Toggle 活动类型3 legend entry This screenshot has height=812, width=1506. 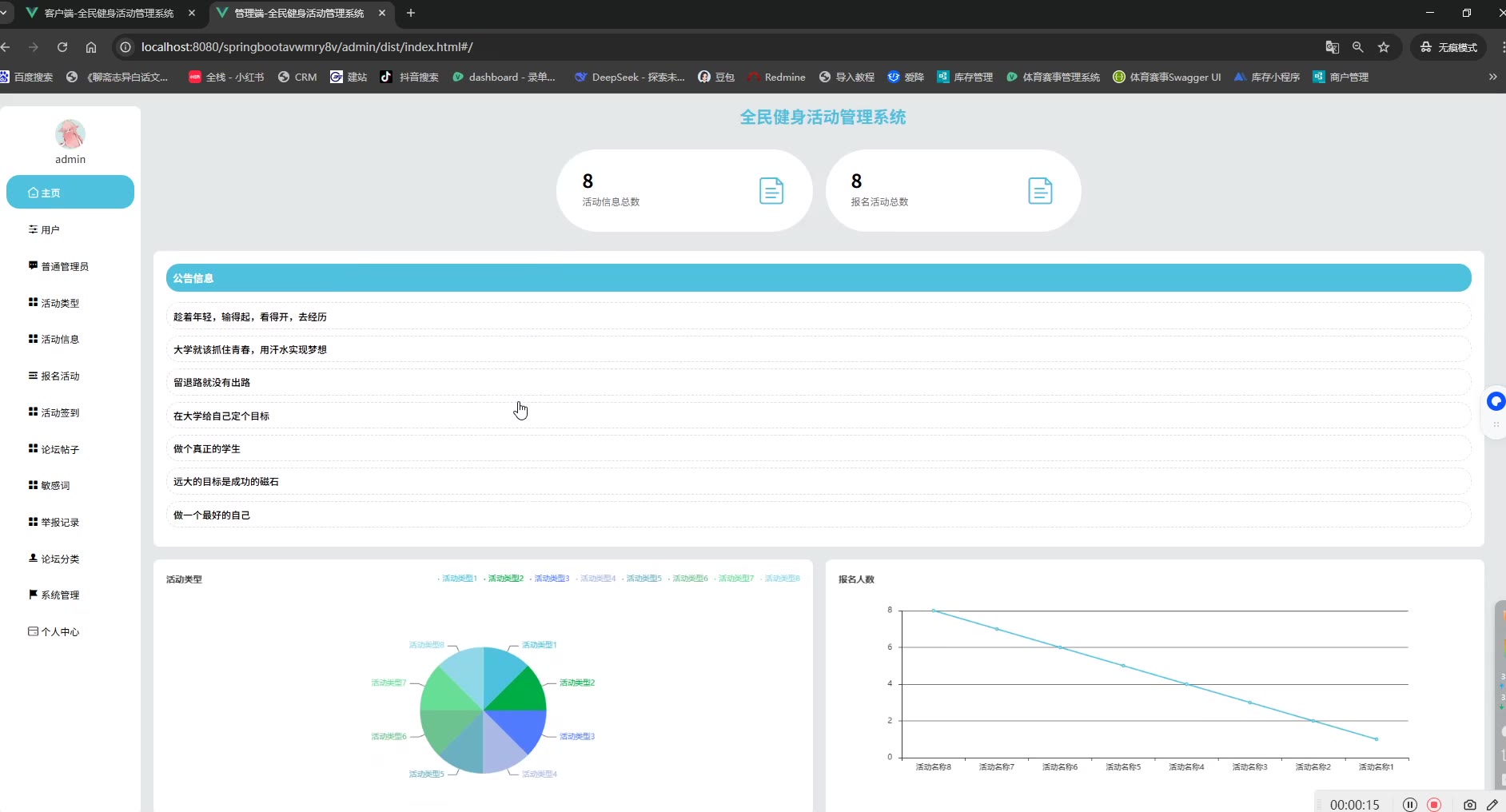click(x=551, y=579)
